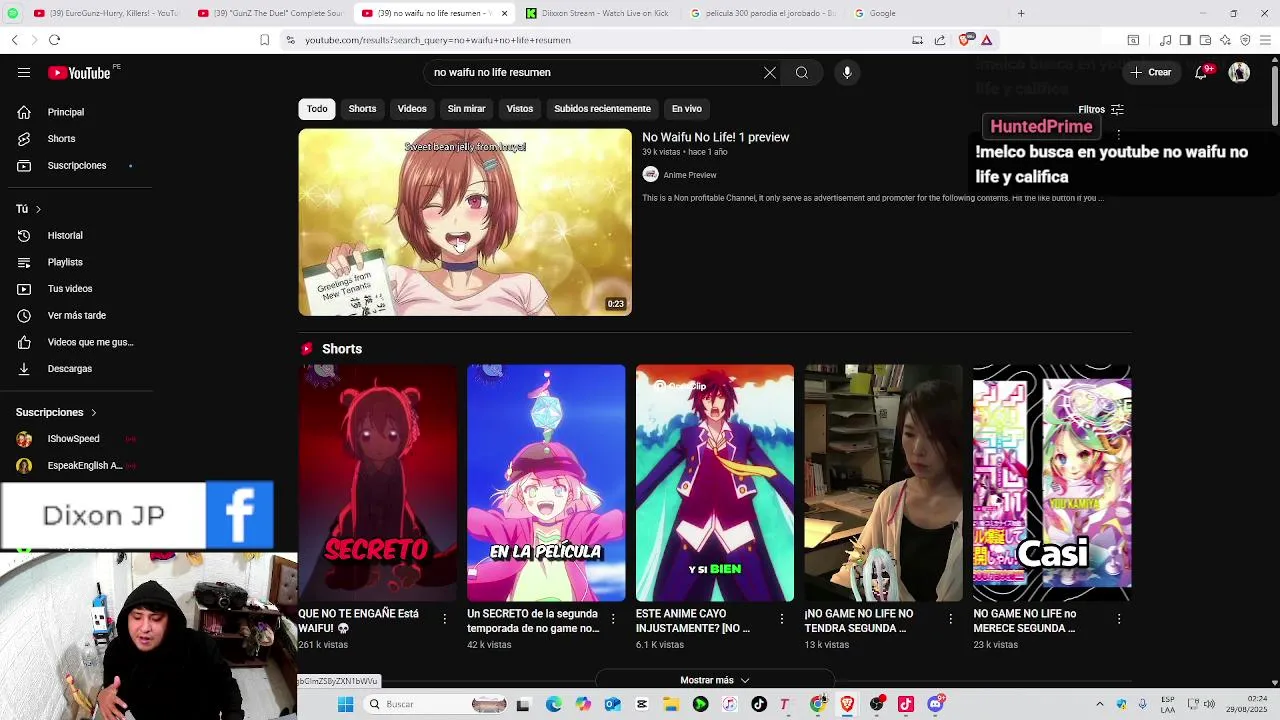Open options for Un SECRETO de la segunda short
The image size is (1280, 720).
pyautogui.click(x=613, y=619)
